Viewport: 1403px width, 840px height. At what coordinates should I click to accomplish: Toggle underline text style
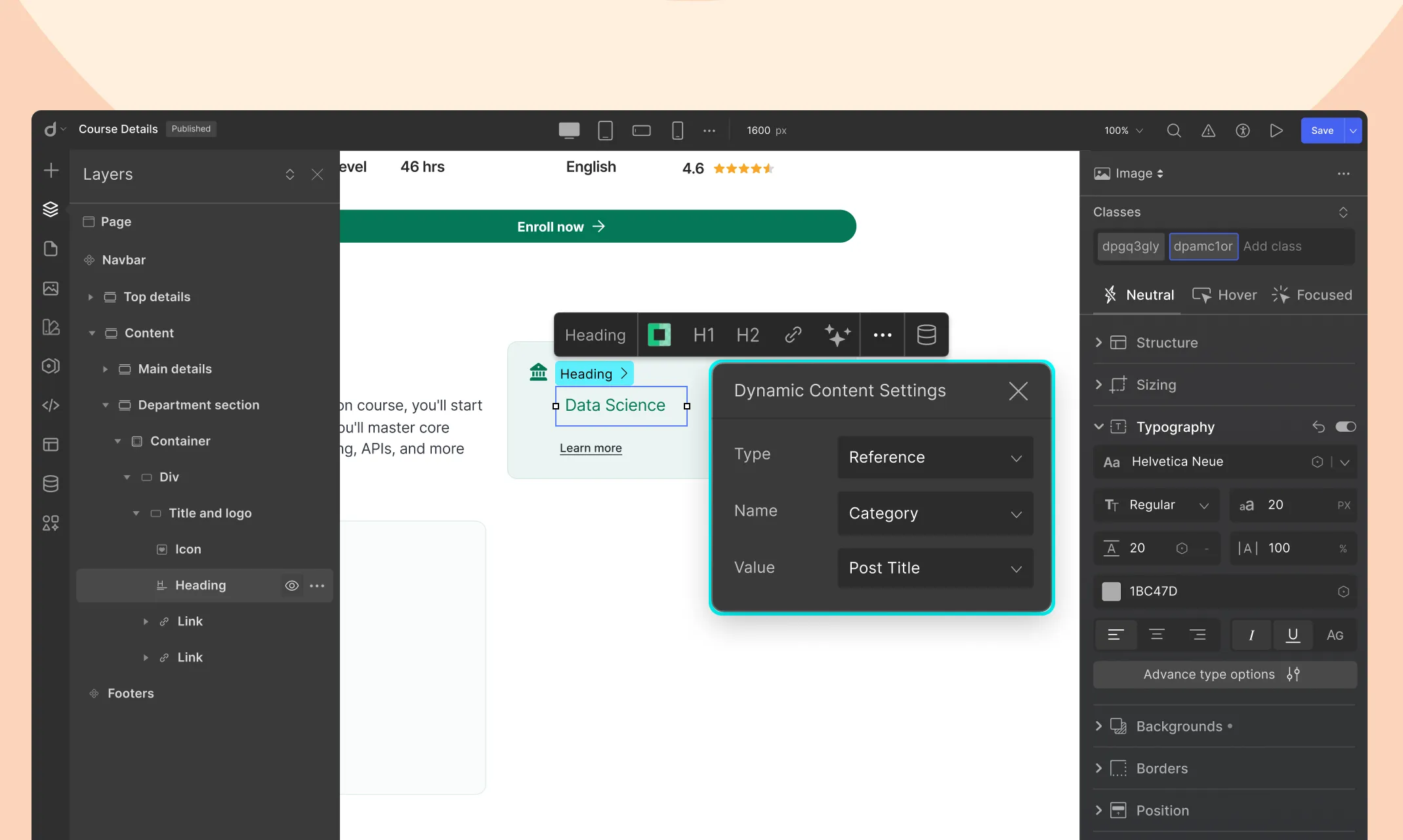1293,635
